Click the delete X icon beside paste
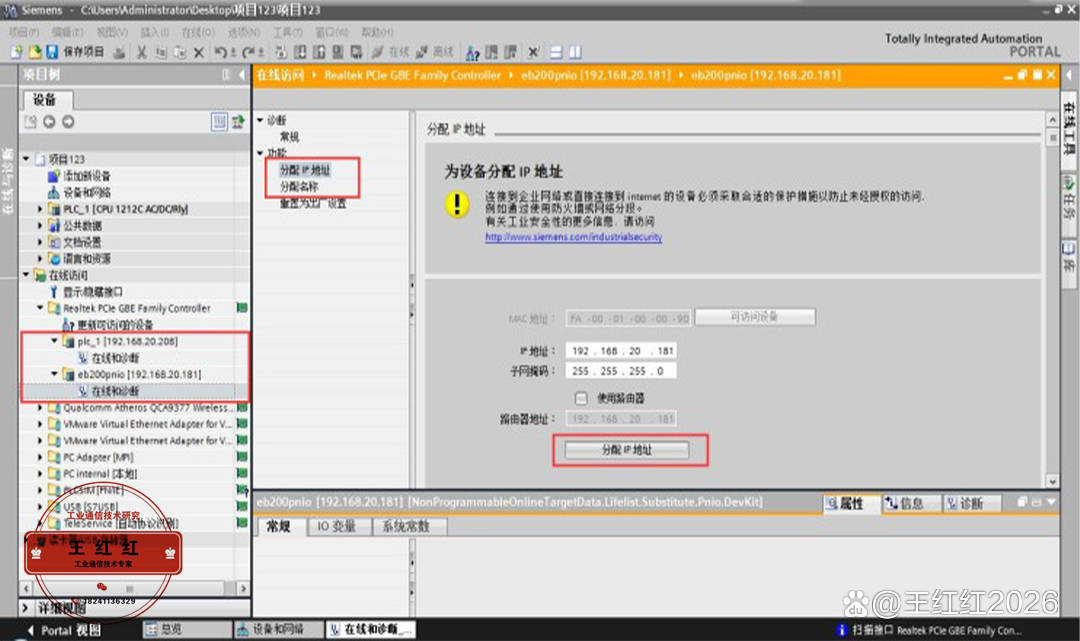 [199, 52]
